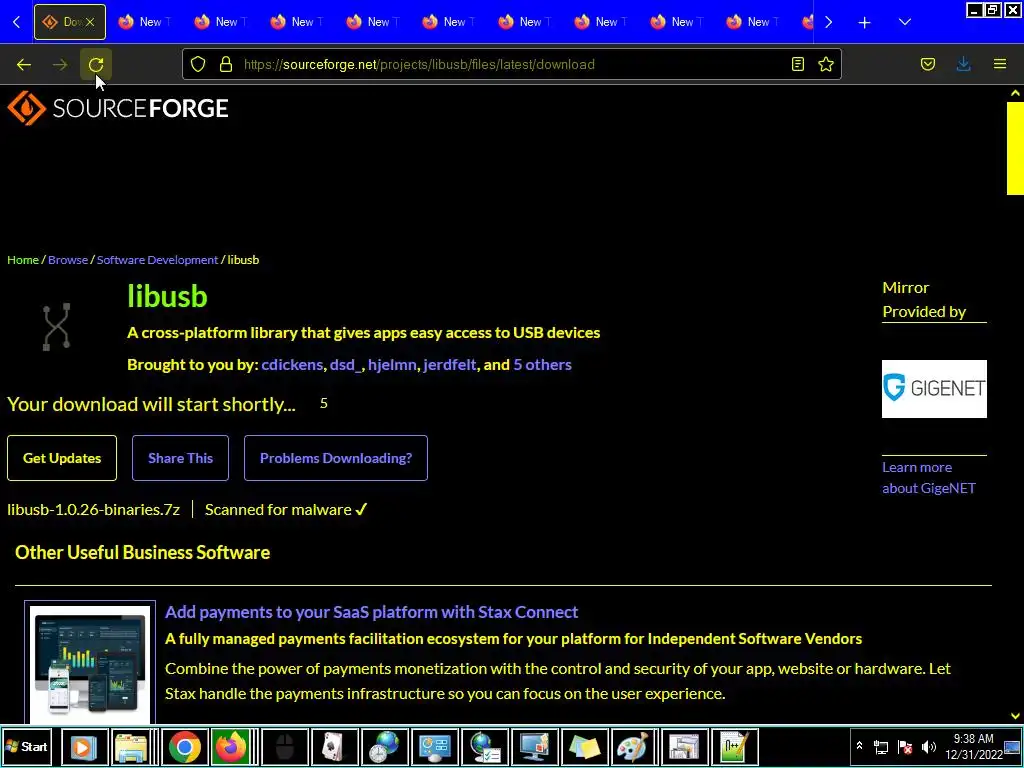View site security lock information
The width and height of the screenshot is (1024, 768).
(x=226, y=64)
